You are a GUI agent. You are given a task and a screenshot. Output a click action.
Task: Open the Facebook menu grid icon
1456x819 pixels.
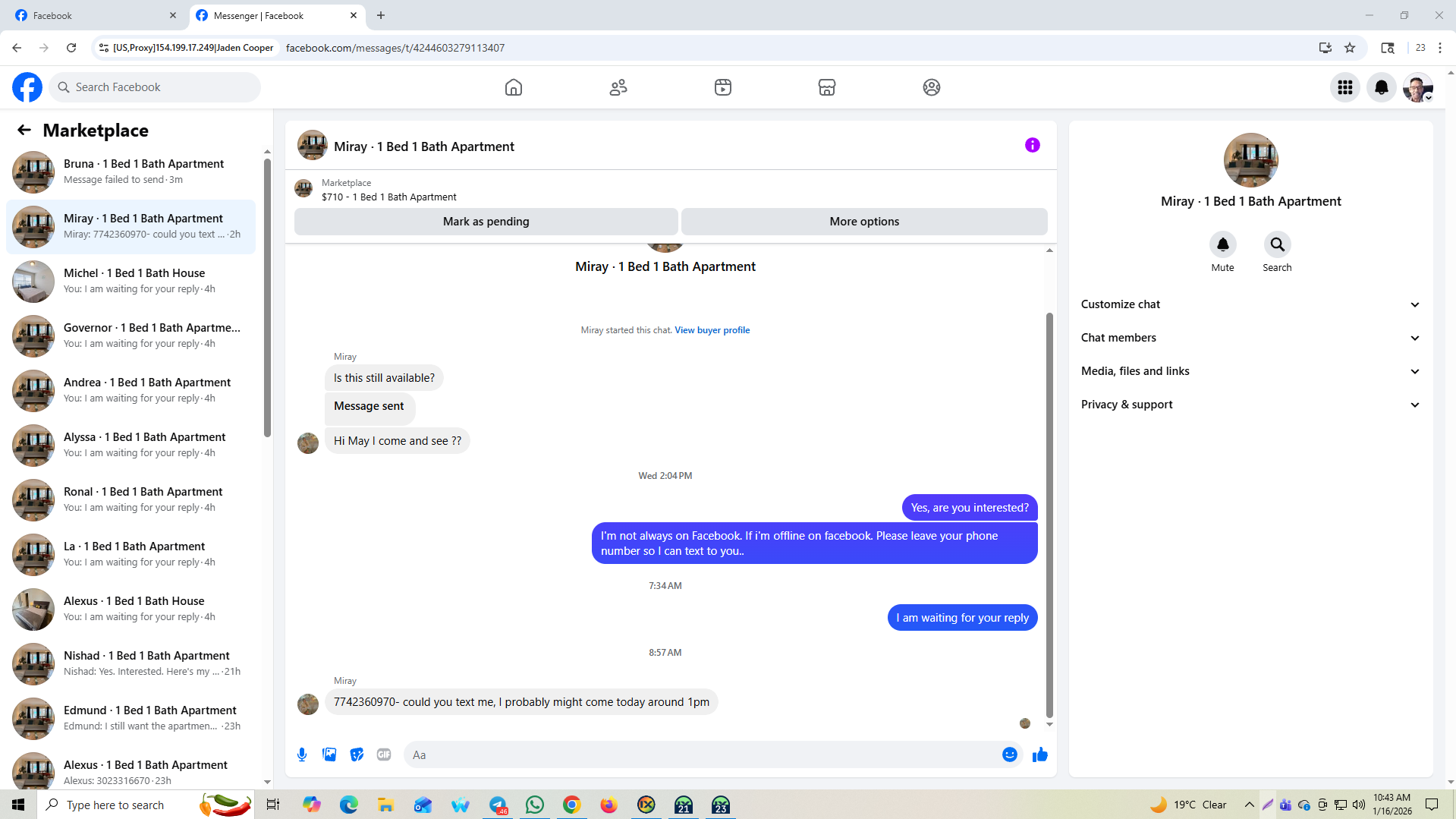point(1345,87)
